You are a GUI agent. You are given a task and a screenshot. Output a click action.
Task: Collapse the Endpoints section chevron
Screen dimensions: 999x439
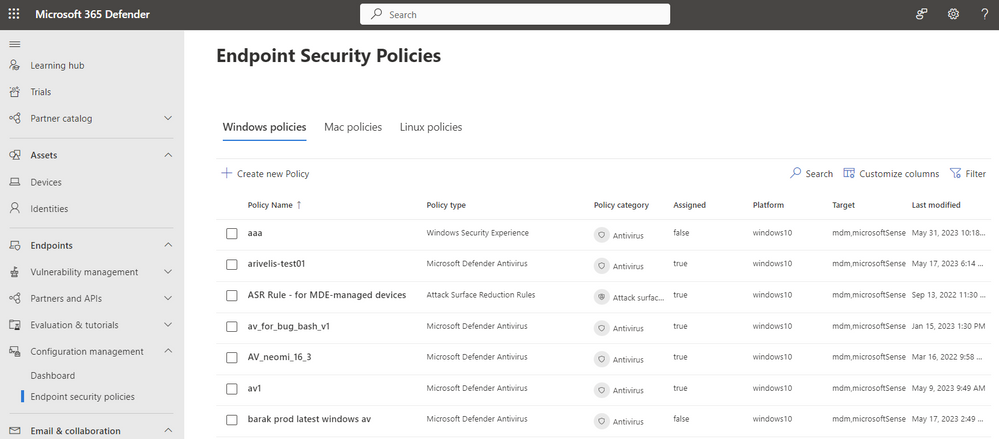(x=168, y=245)
